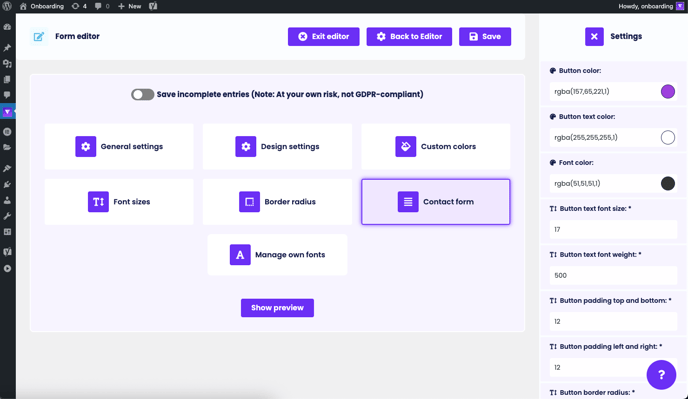Open Appearance via the paintbrush sidebar icon
This screenshot has height=399, width=688.
pos(7,169)
